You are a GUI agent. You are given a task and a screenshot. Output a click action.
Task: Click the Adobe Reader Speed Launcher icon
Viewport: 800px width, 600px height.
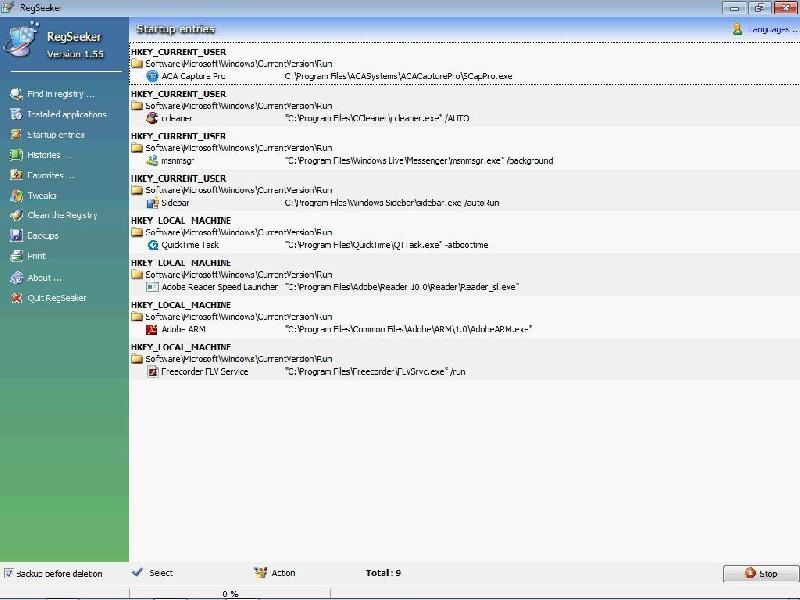[x=152, y=287]
